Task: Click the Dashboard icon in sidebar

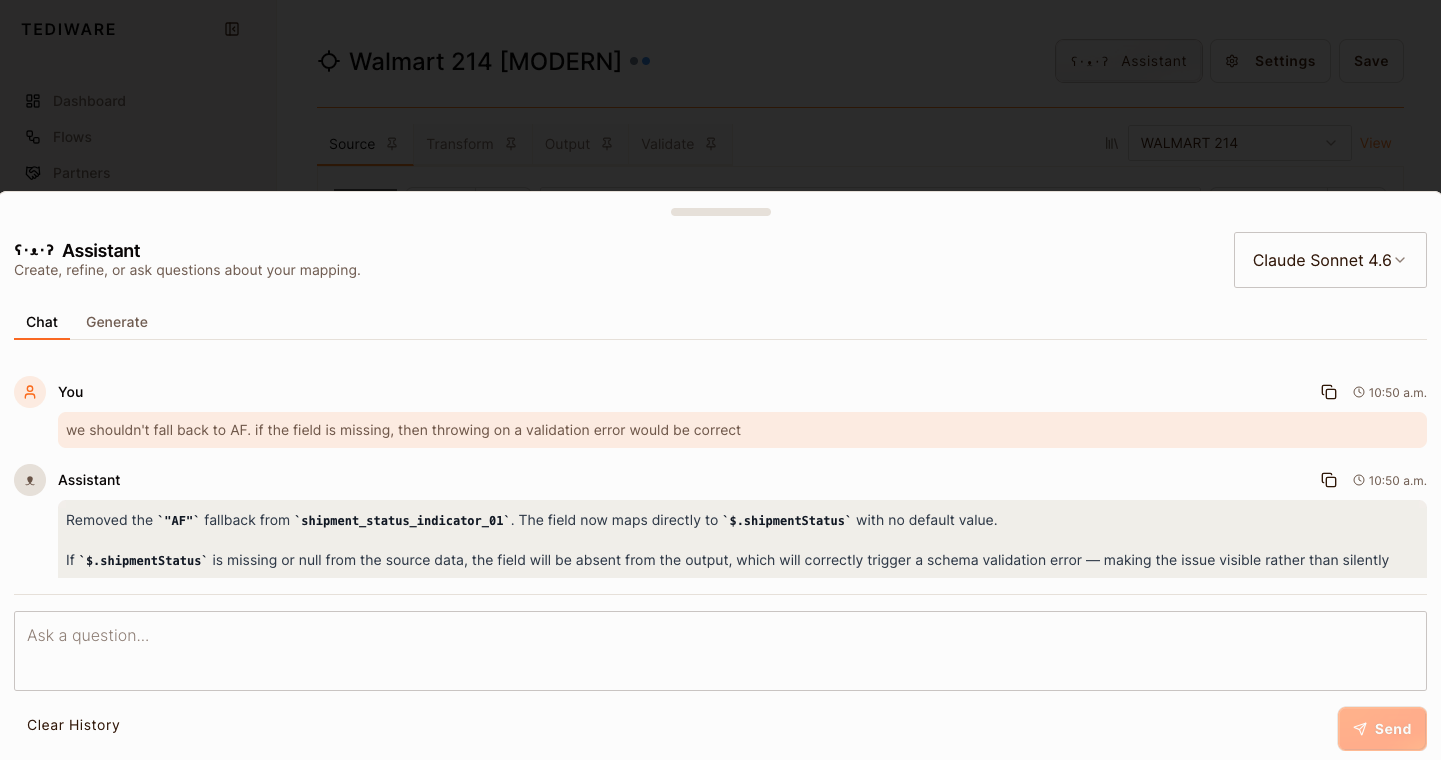Action: click(x=33, y=101)
